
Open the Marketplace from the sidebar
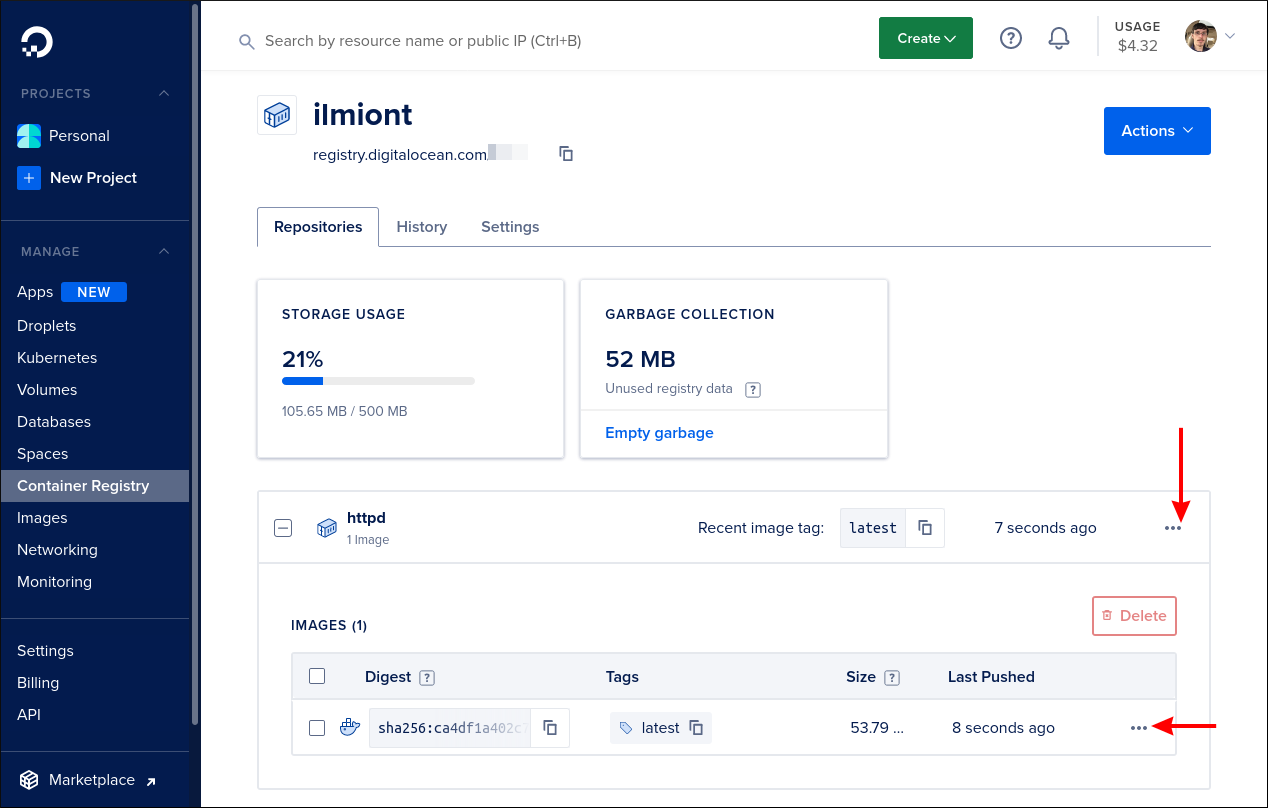93,779
